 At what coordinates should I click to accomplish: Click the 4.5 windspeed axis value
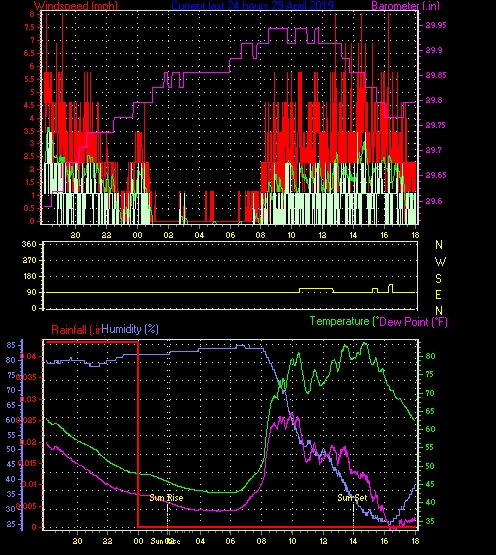pyautogui.click(x=30, y=105)
